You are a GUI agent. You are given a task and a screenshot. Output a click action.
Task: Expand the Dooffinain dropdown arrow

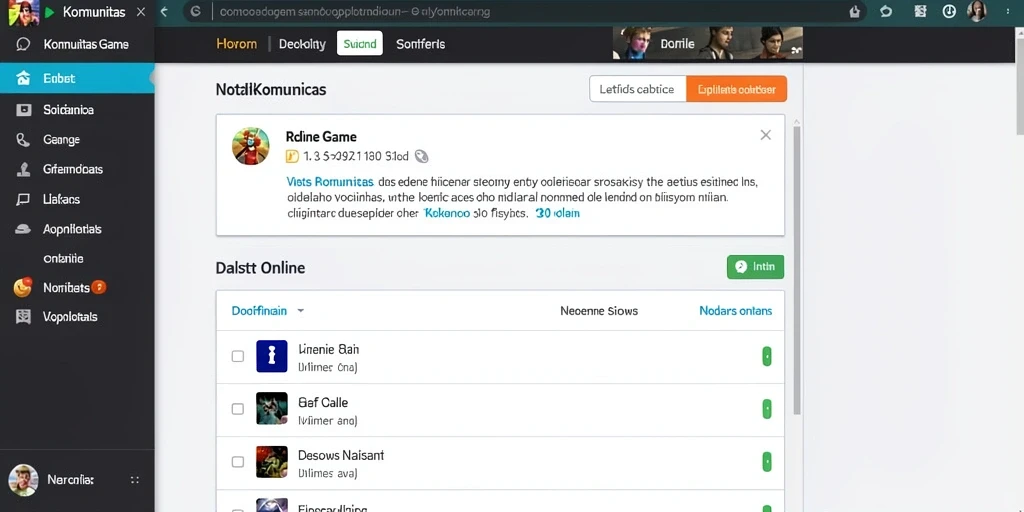click(300, 311)
